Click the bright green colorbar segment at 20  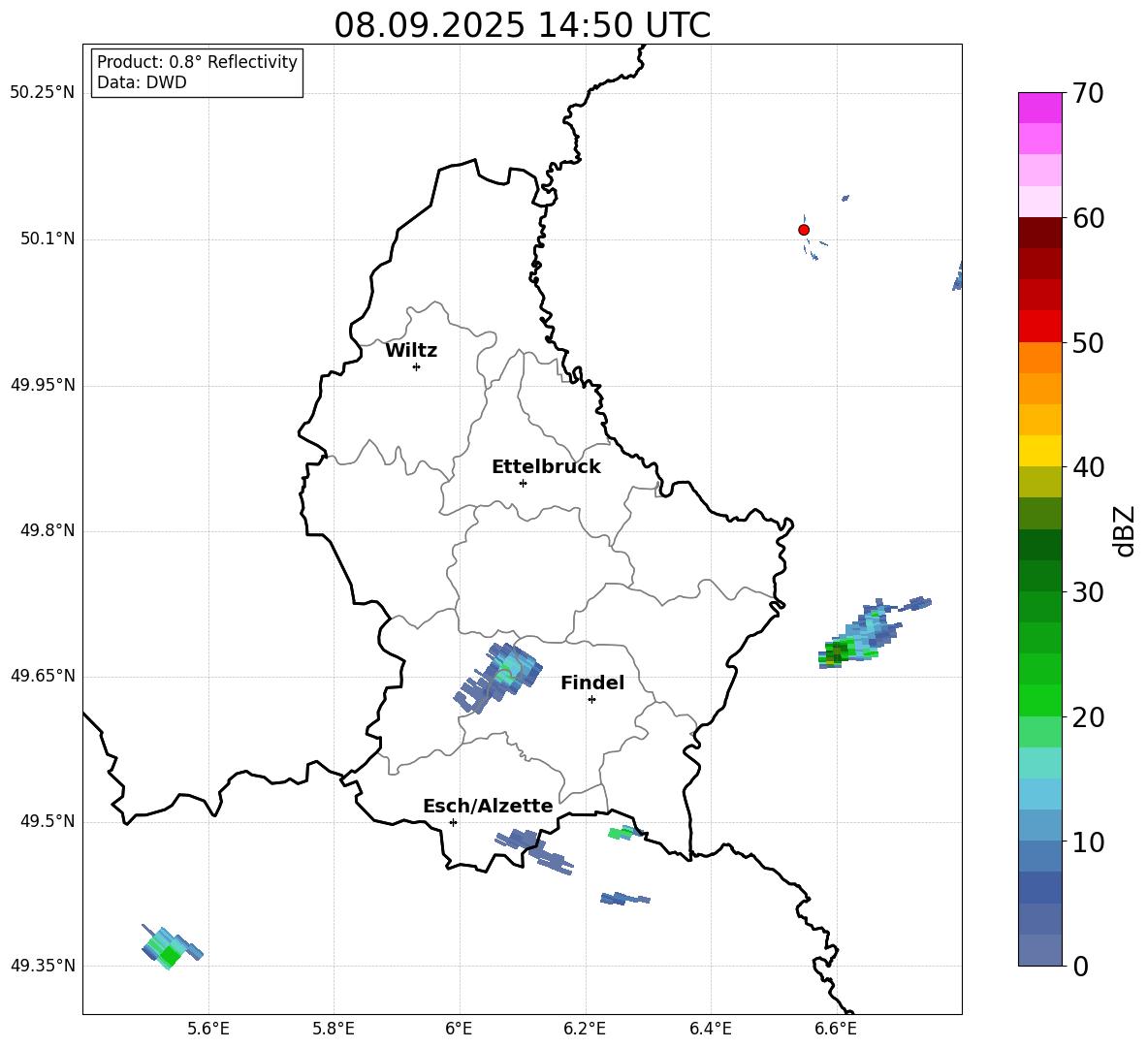(x=1039, y=700)
